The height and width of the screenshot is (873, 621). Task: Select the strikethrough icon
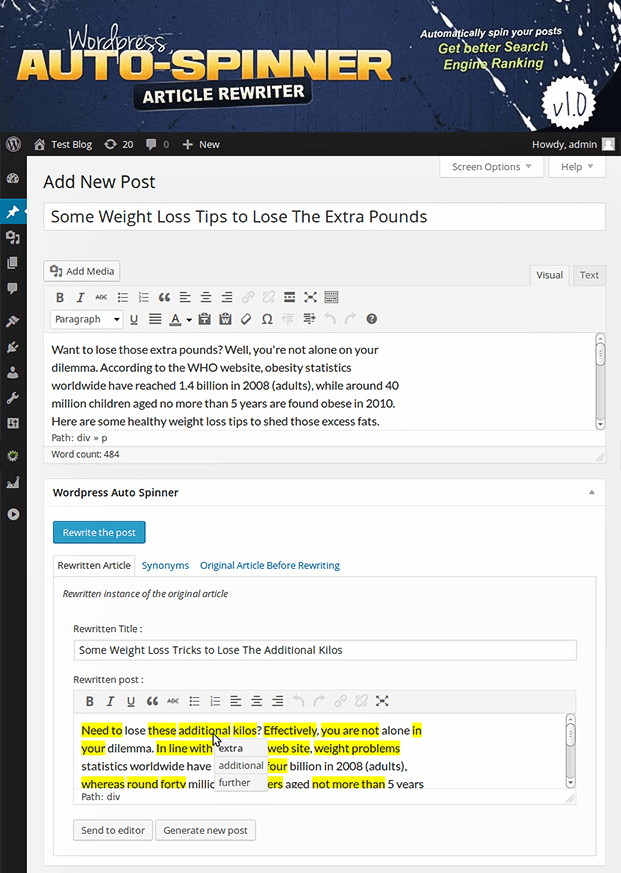pos(99,297)
